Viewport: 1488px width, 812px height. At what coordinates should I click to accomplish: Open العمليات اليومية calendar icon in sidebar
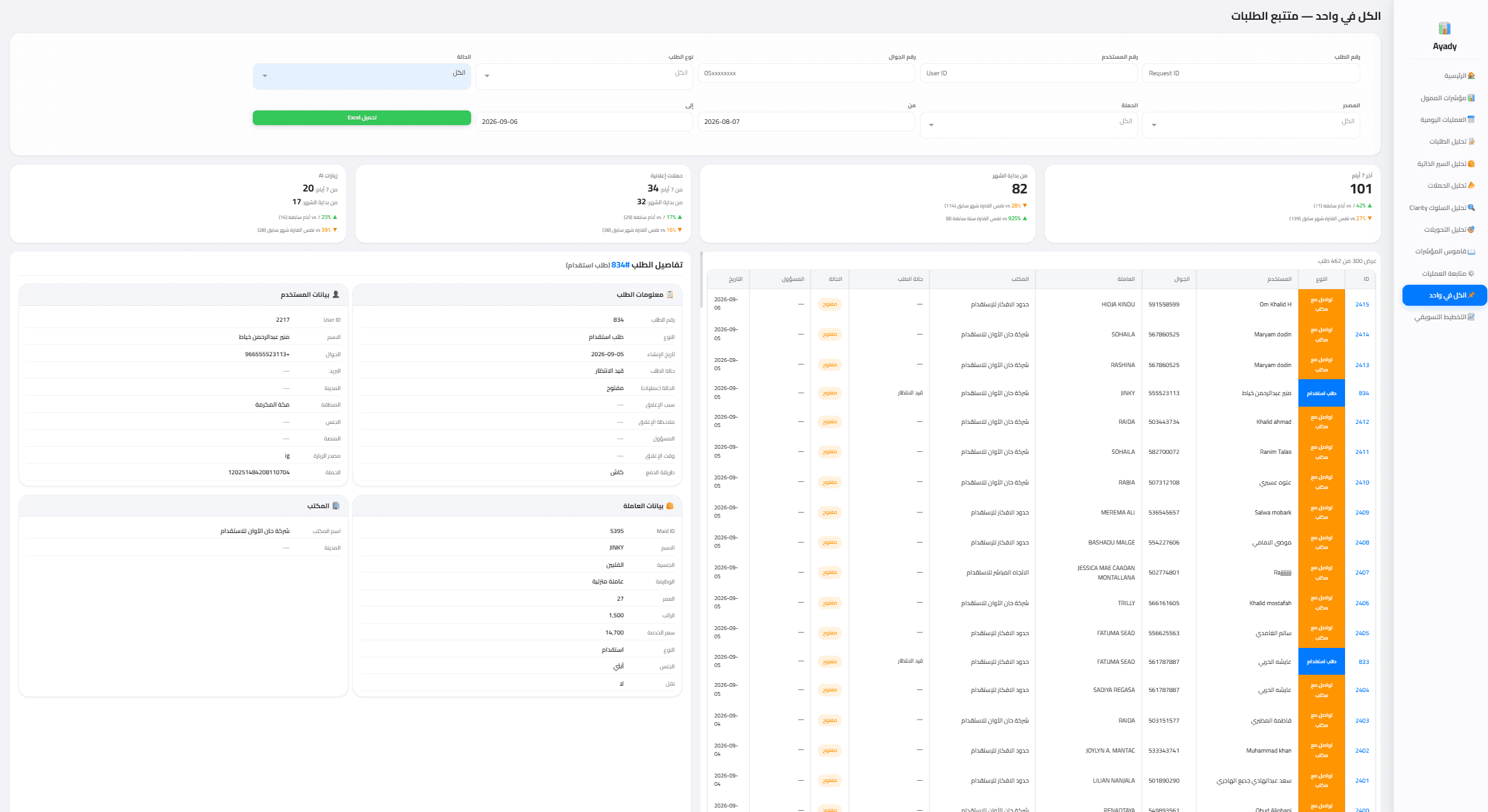(1471, 120)
